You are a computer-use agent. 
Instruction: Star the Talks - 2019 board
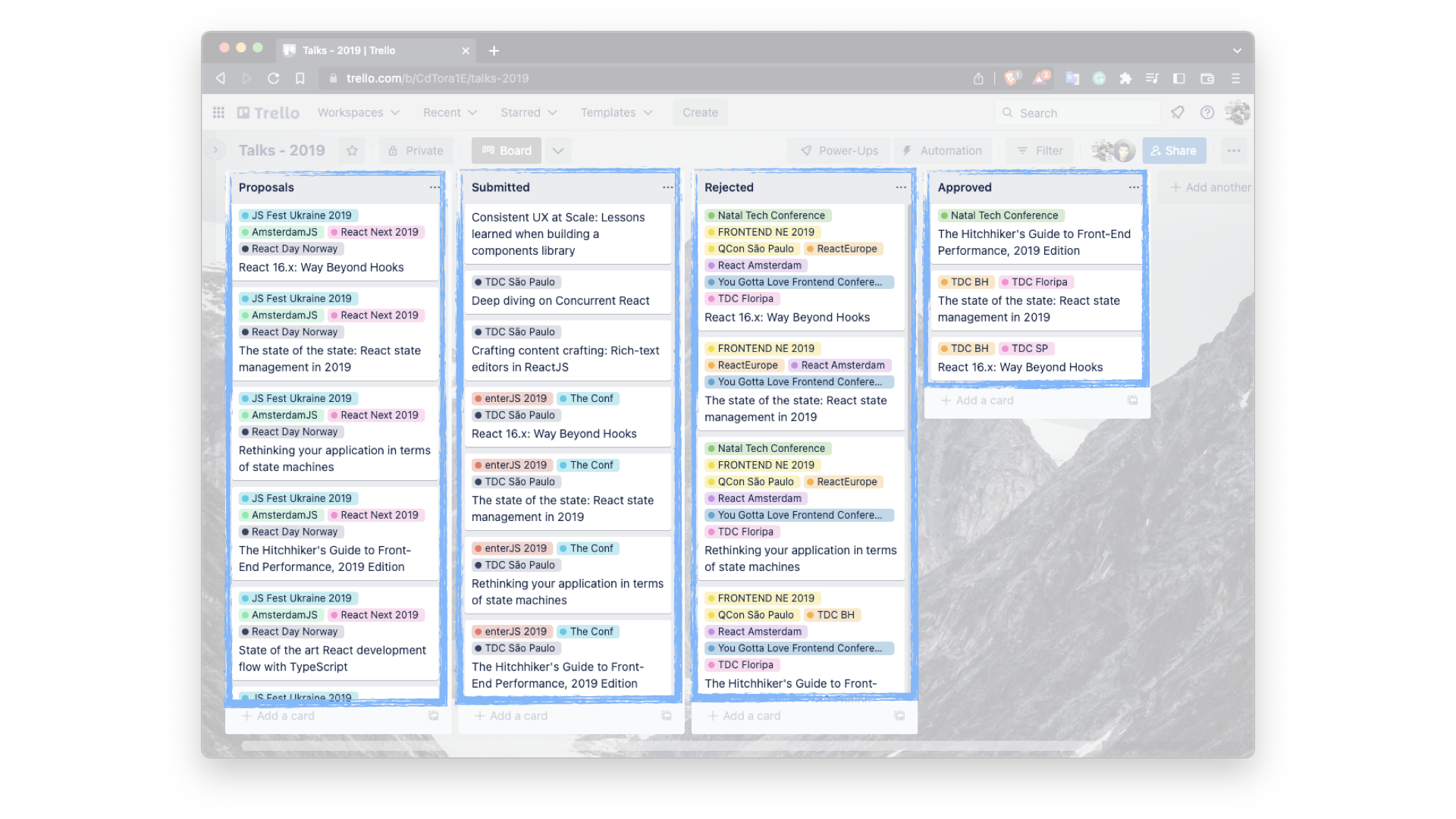352,151
